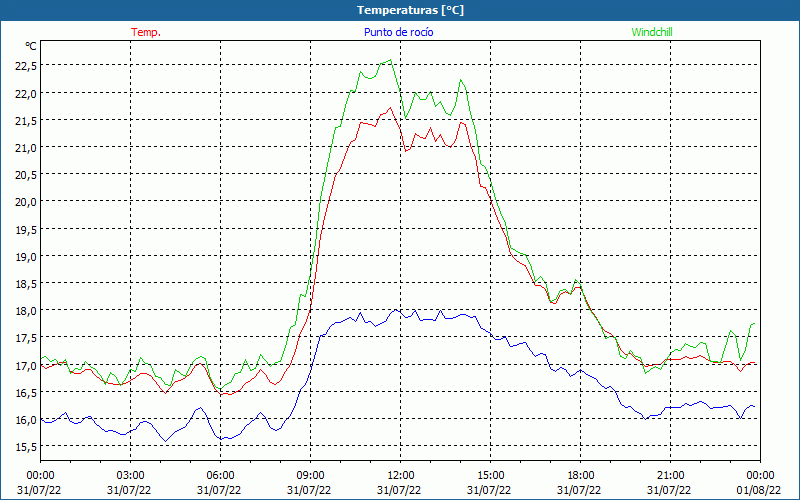Click the 19,5 y-axis value
This screenshot has height=500, width=800.
click(x=26, y=230)
